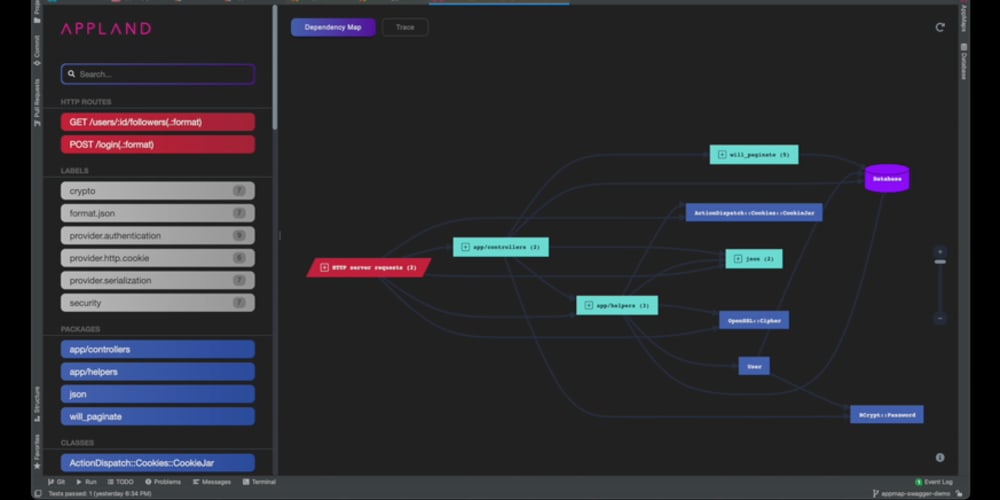
Task: Select the BCrypt::Password node
Action: point(886,415)
